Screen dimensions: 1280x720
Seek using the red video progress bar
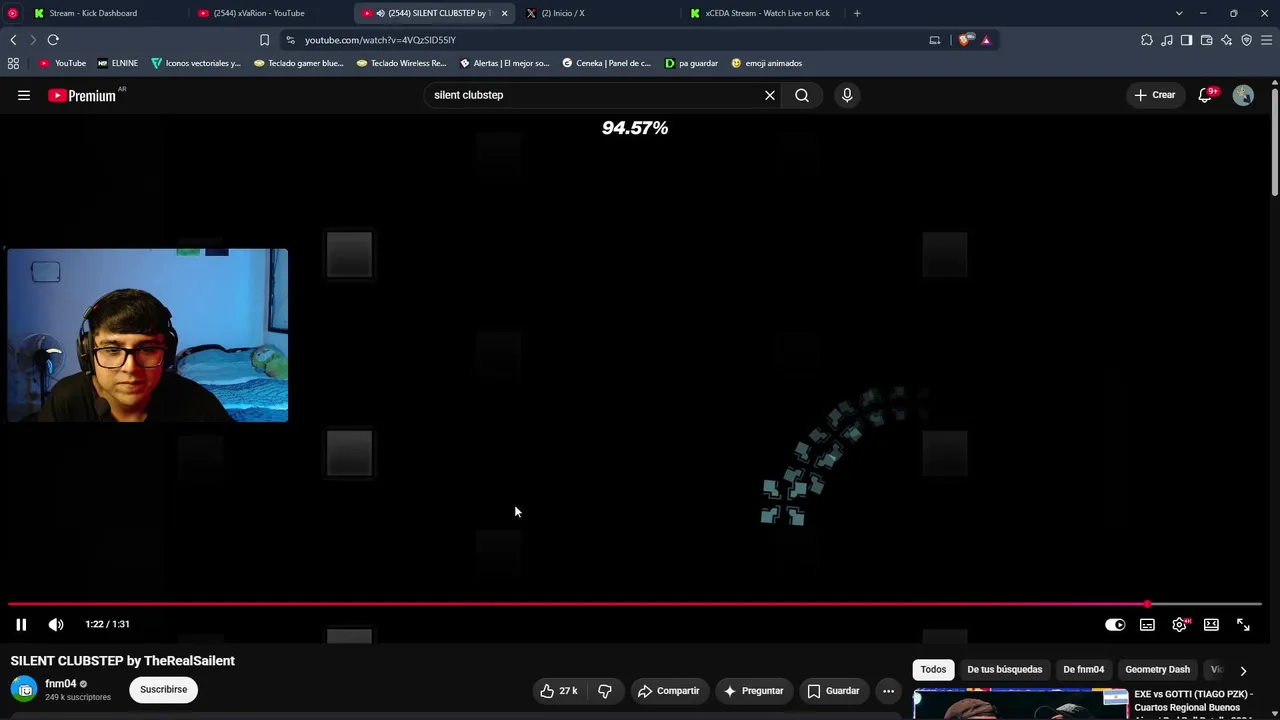[x=635, y=604]
